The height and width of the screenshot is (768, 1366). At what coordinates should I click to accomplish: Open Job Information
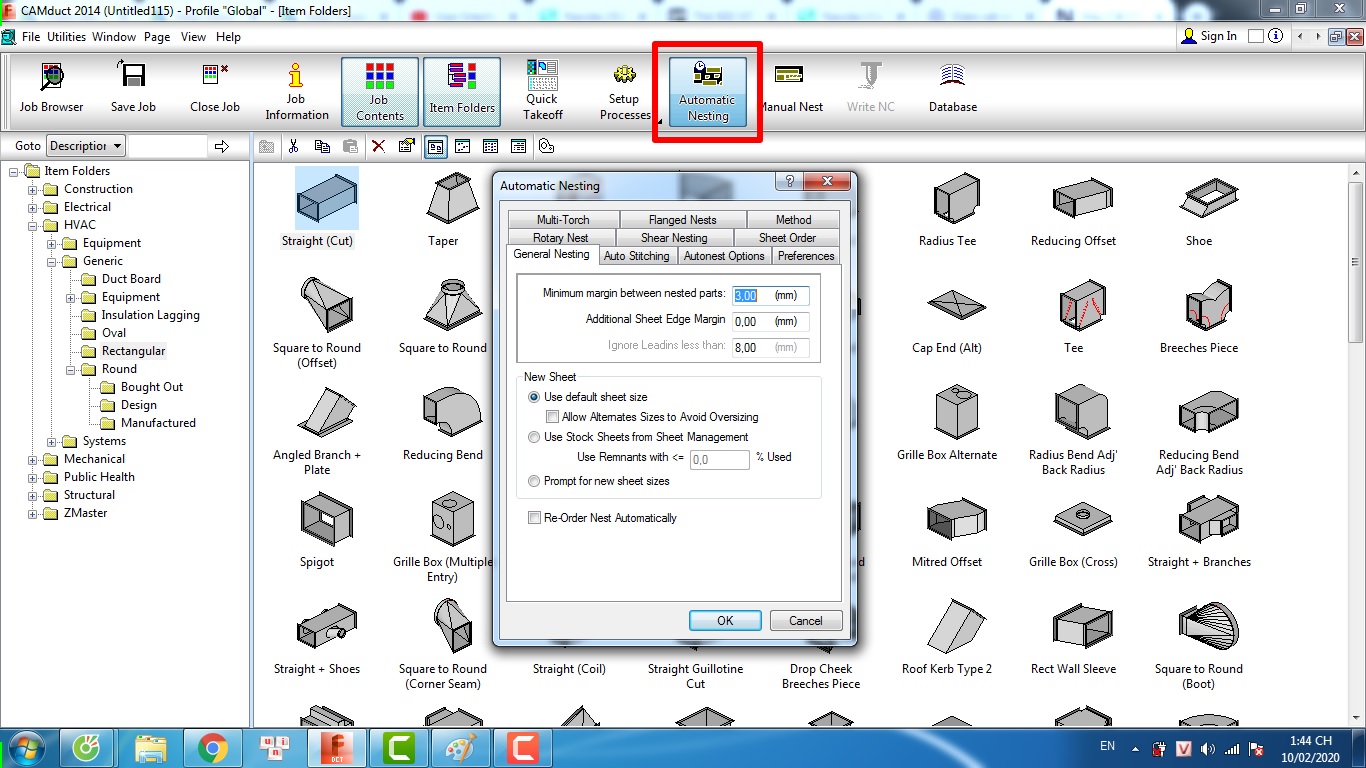click(297, 90)
